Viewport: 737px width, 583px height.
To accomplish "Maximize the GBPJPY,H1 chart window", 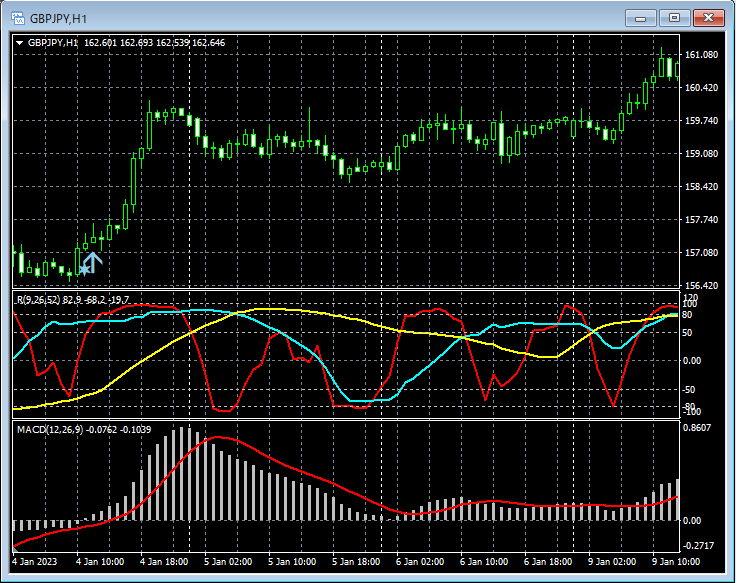I will click(x=675, y=17).
